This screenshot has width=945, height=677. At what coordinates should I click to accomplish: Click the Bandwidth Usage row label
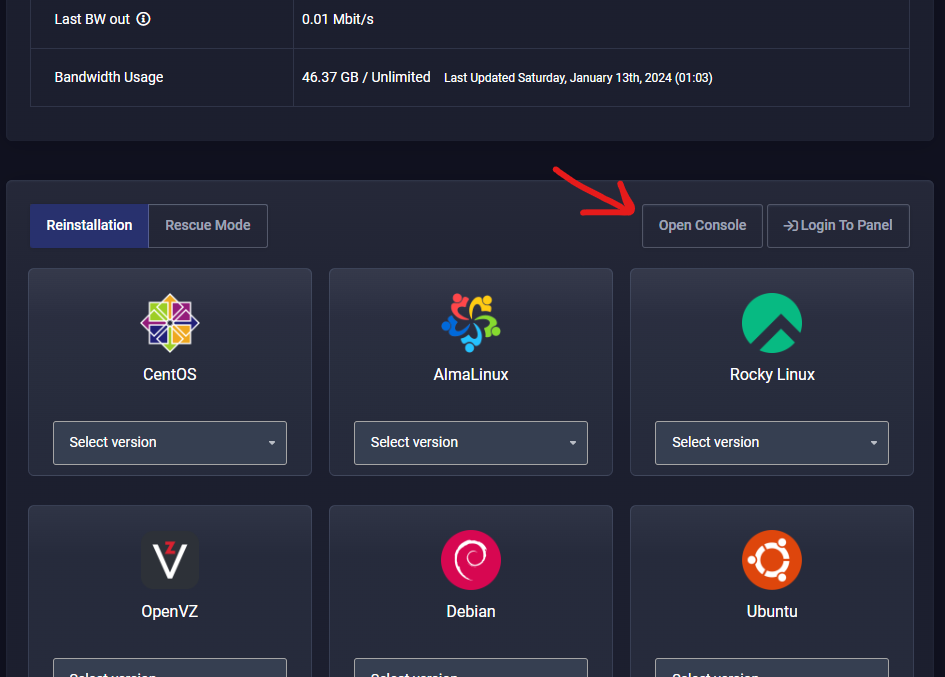click(109, 77)
